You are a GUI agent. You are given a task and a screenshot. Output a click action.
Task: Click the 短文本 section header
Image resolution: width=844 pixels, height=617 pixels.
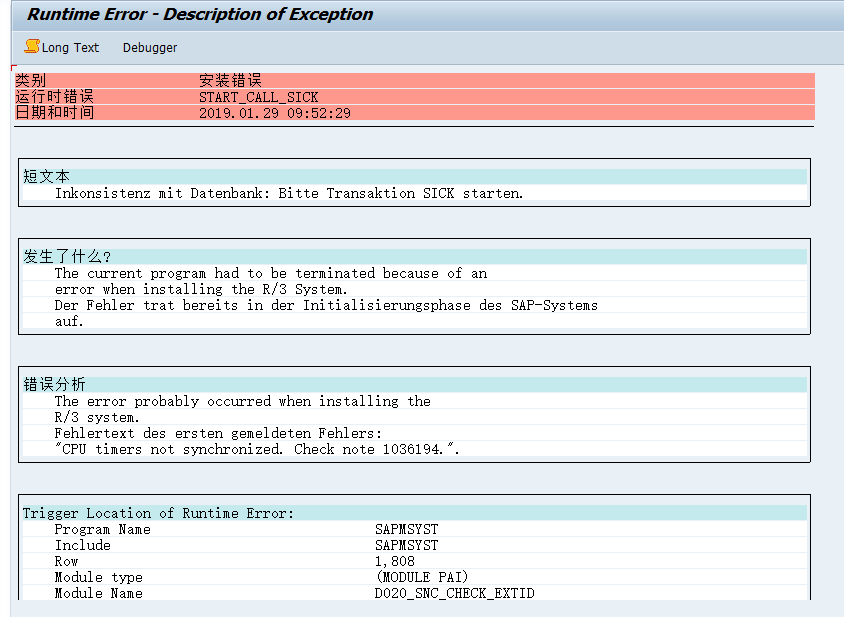(x=46, y=177)
